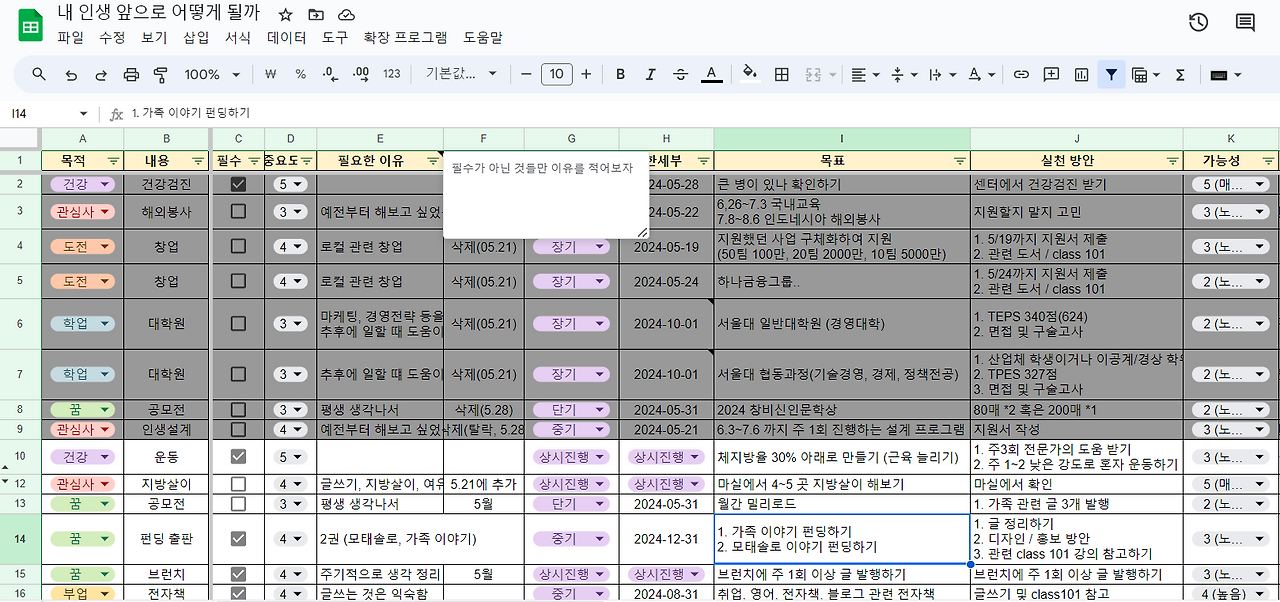Print the spreadsheet

pos(131,74)
